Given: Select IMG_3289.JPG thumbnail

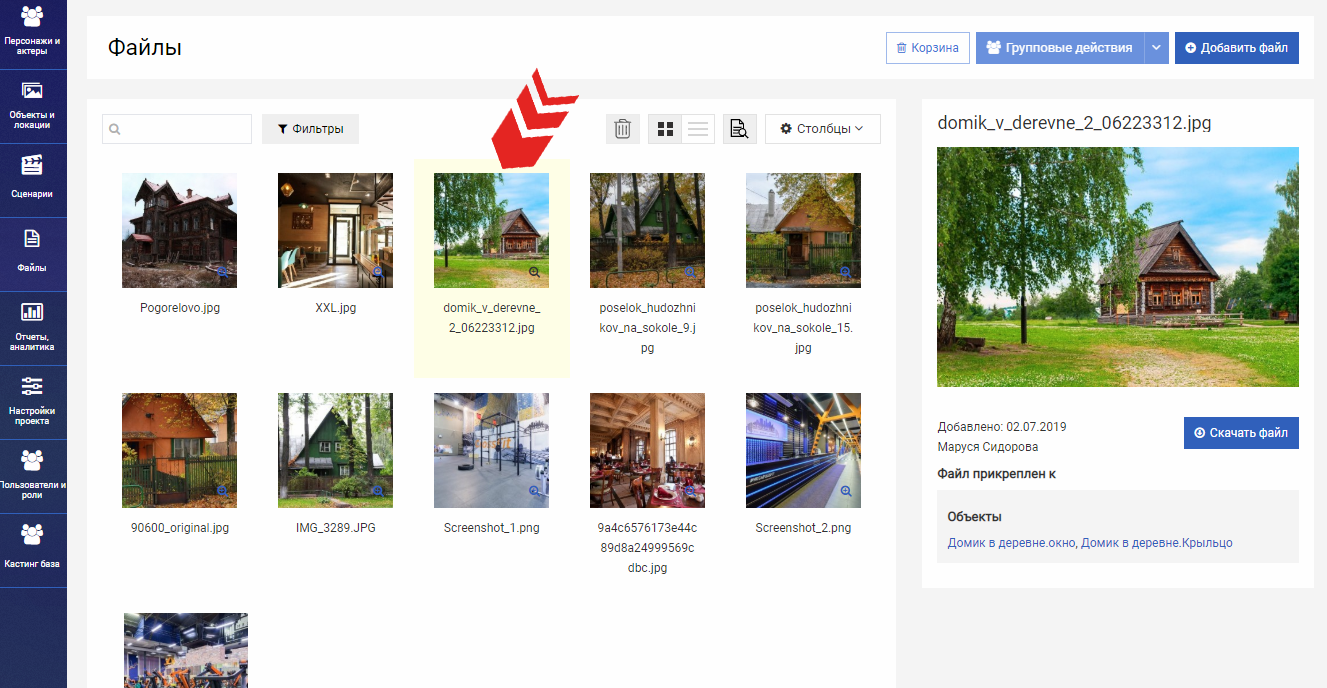Looking at the screenshot, I should pyautogui.click(x=335, y=450).
